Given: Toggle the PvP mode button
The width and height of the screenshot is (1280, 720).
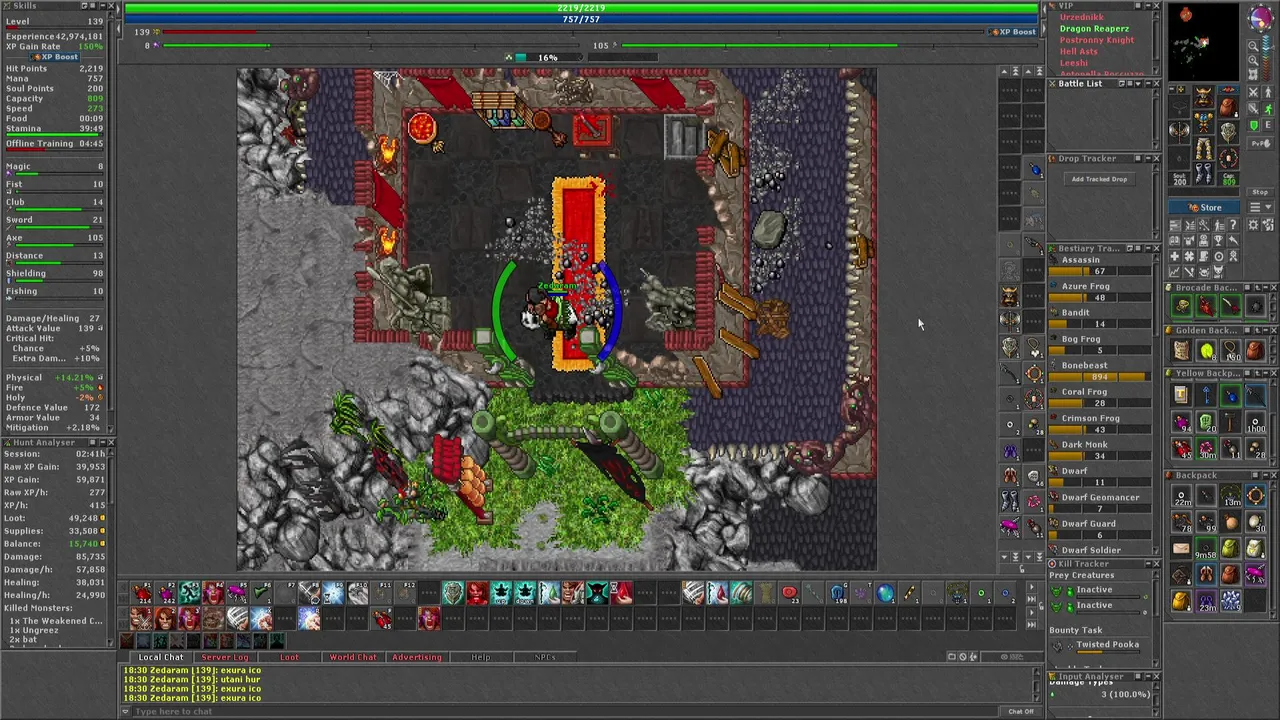Looking at the screenshot, I should pyautogui.click(x=1260, y=143).
